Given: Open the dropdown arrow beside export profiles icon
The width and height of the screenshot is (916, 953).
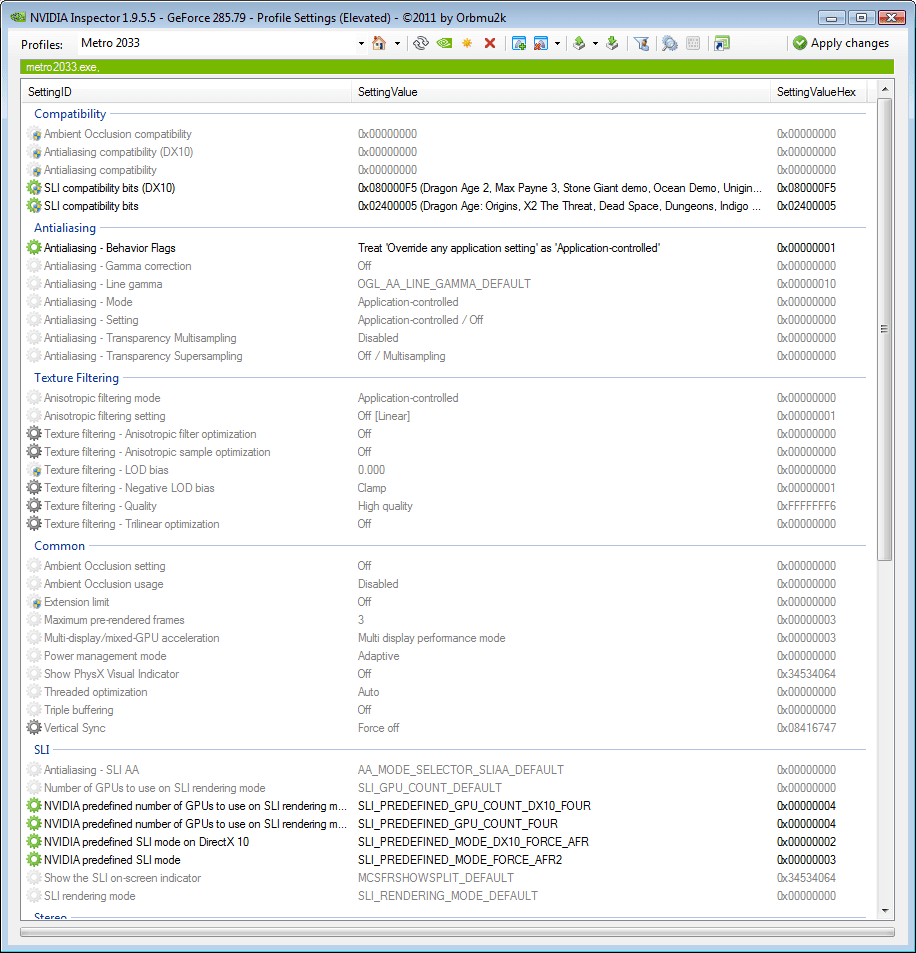Looking at the screenshot, I should [x=595, y=43].
